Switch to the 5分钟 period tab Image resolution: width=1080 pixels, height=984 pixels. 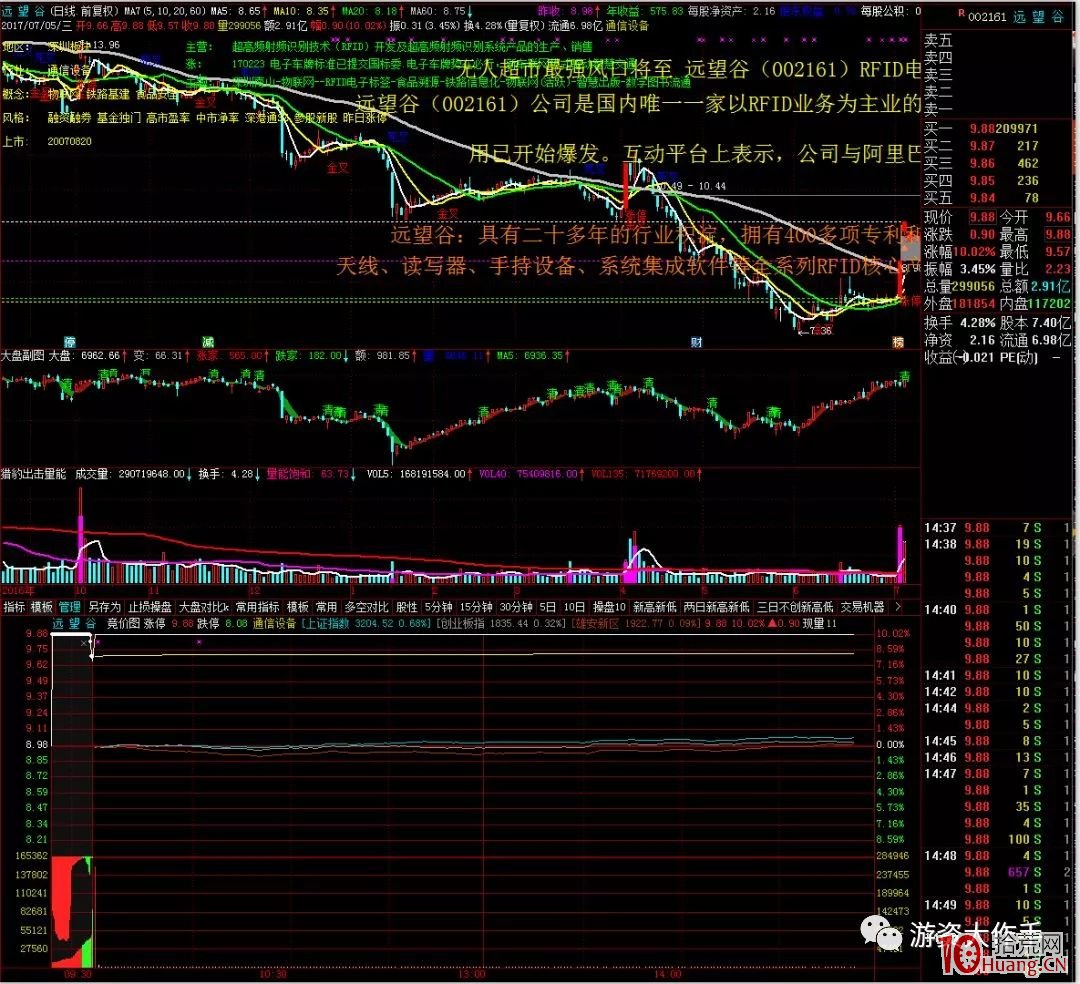[436, 606]
